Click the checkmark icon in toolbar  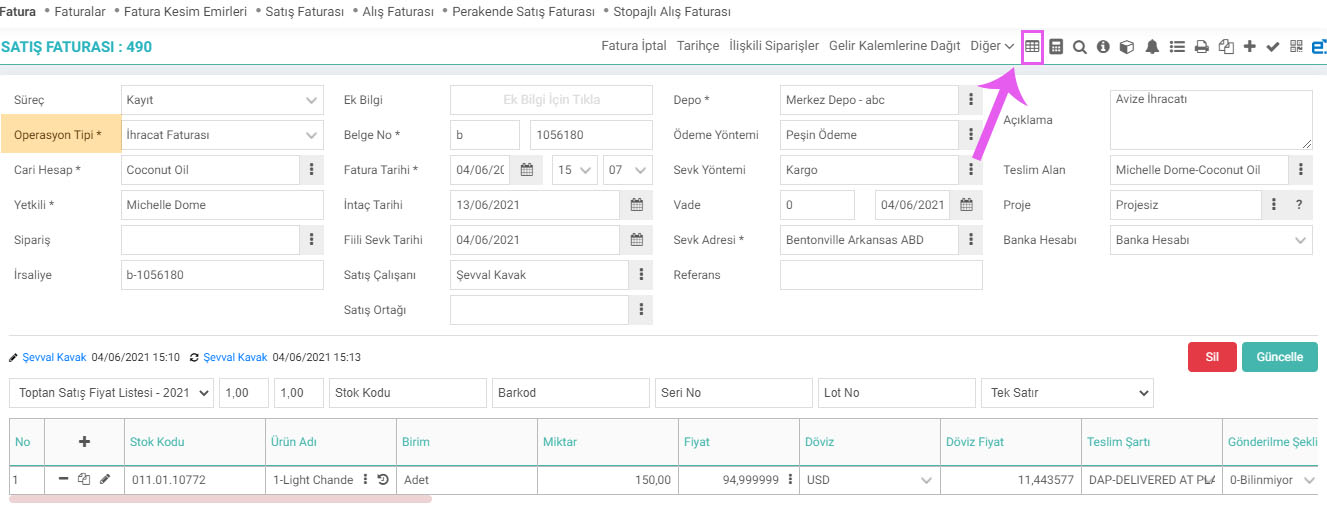coord(1273,46)
